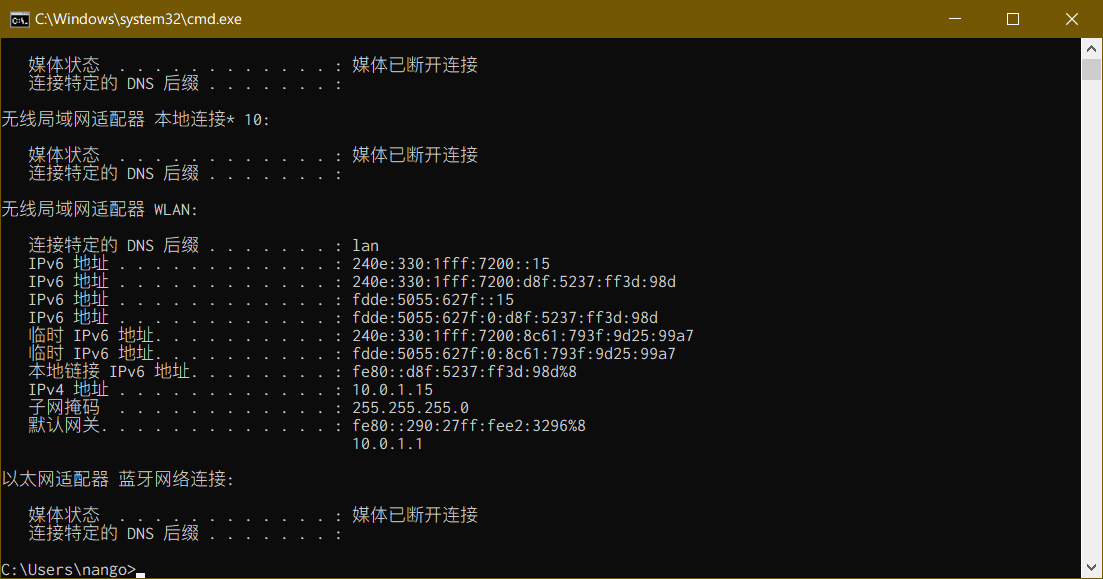Minimize the command prompt window
This screenshot has height=579, width=1103.
click(x=955, y=19)
